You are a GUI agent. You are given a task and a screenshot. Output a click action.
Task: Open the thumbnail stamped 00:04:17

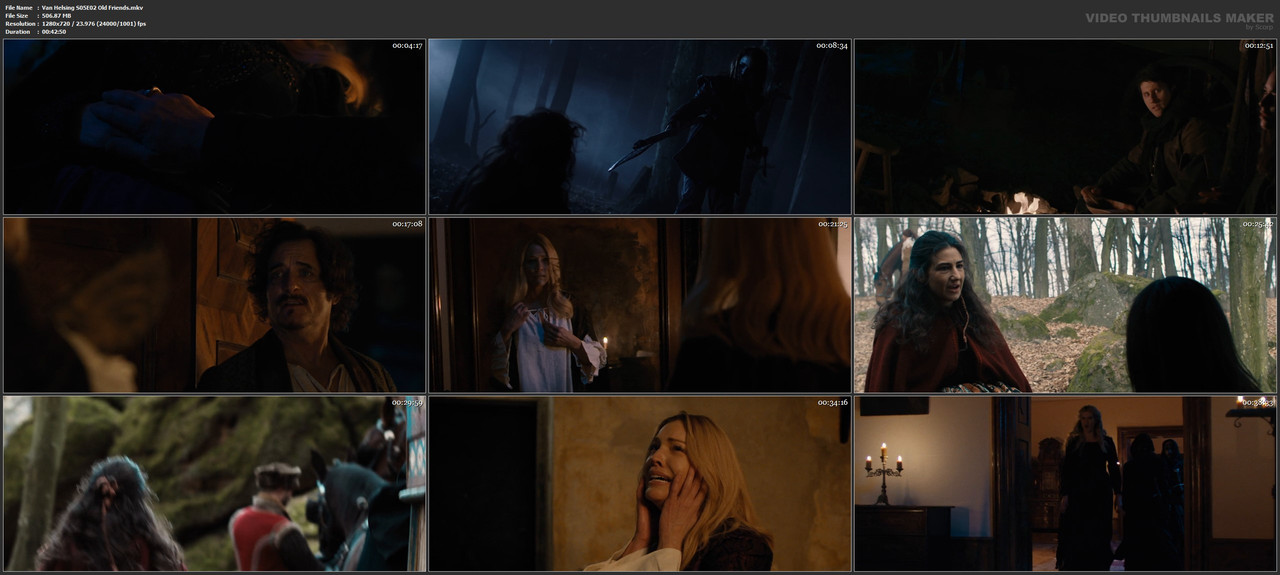[214, 127]
